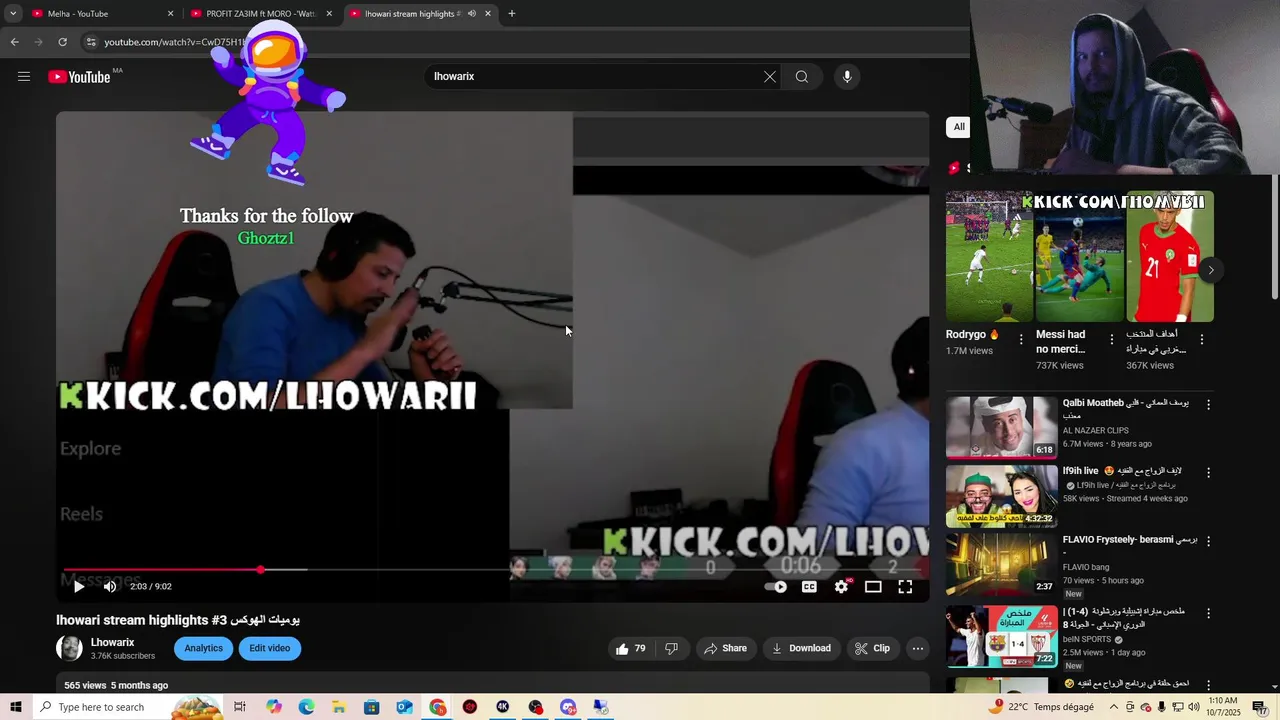The width and height of the screenshot is (1280, 720).
Task: Launch Microsoft Edge from the taskbar
Action: [x=306, y=707]
